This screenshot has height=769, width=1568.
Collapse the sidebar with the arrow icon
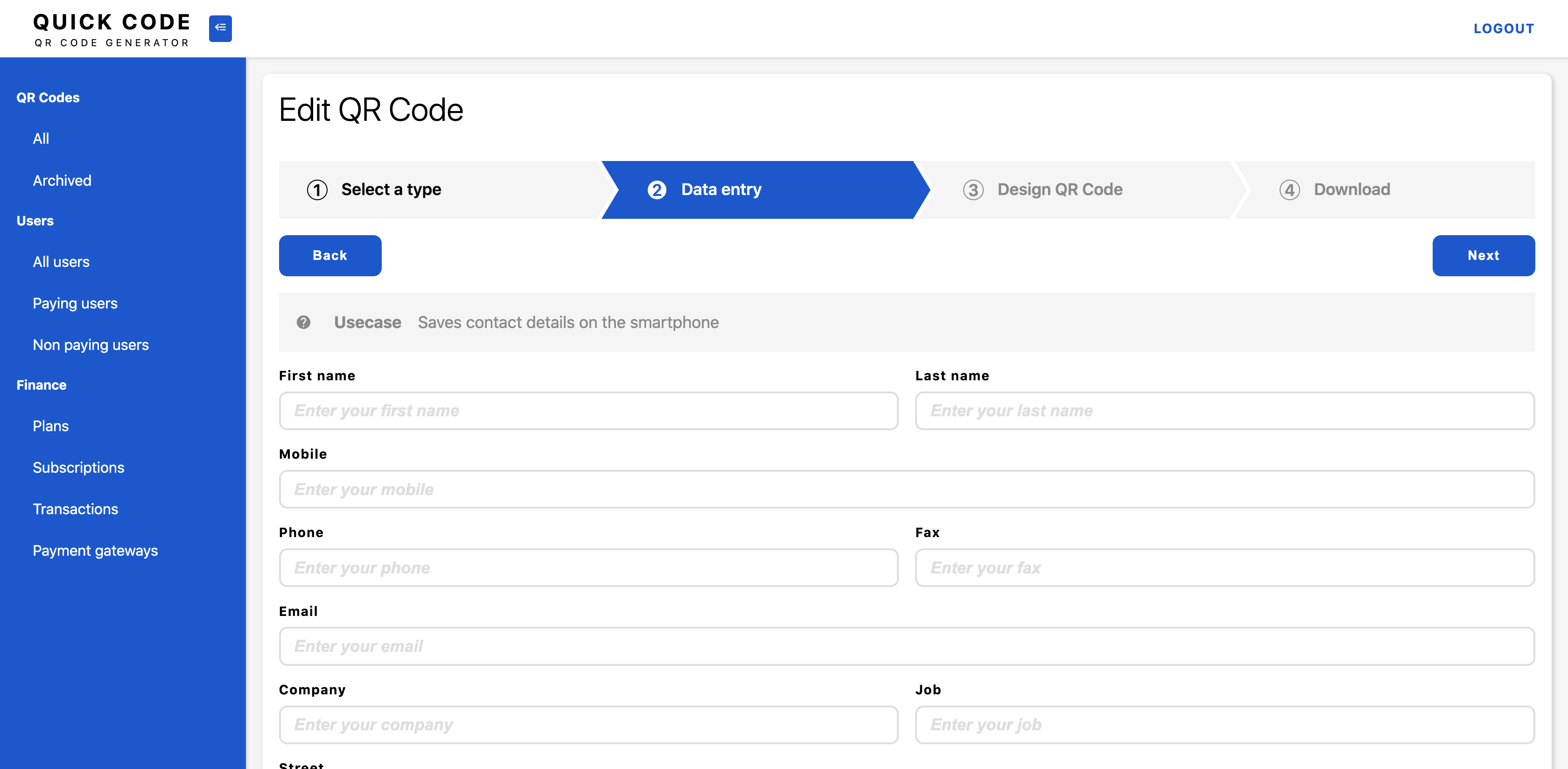tap(220, 28)
